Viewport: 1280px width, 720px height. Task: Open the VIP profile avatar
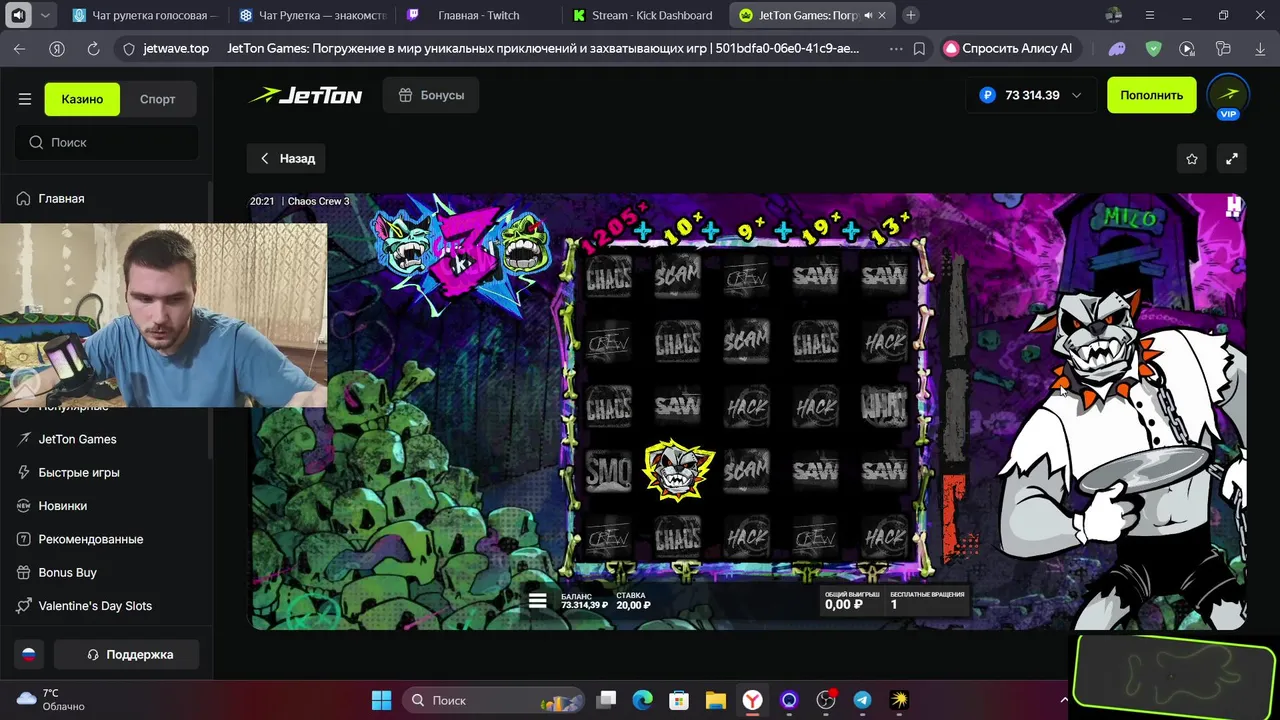tap(1228, 96)
